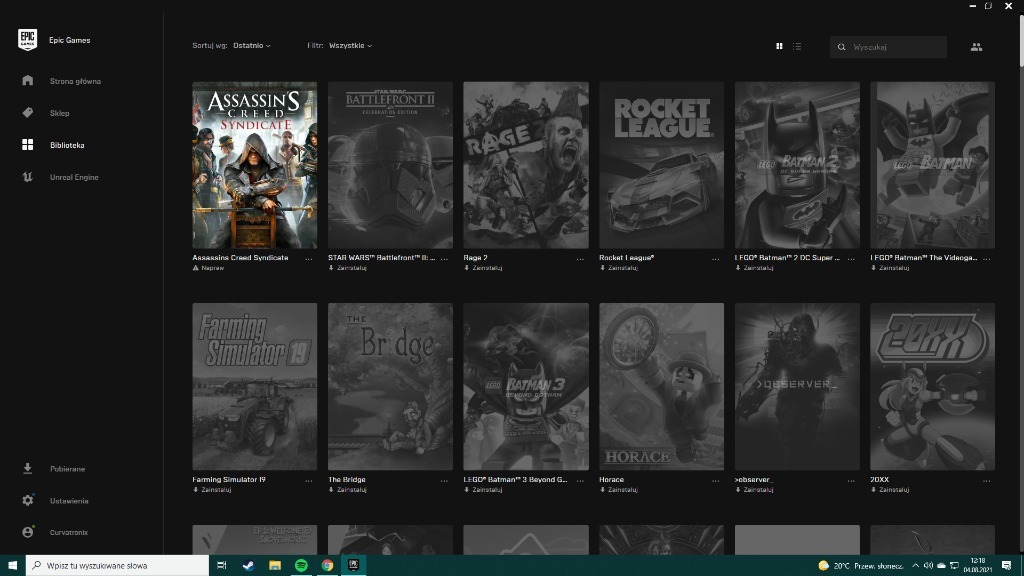Open Spotify from the taskbar
1024x576 pixels.
[x=301, y=565]
